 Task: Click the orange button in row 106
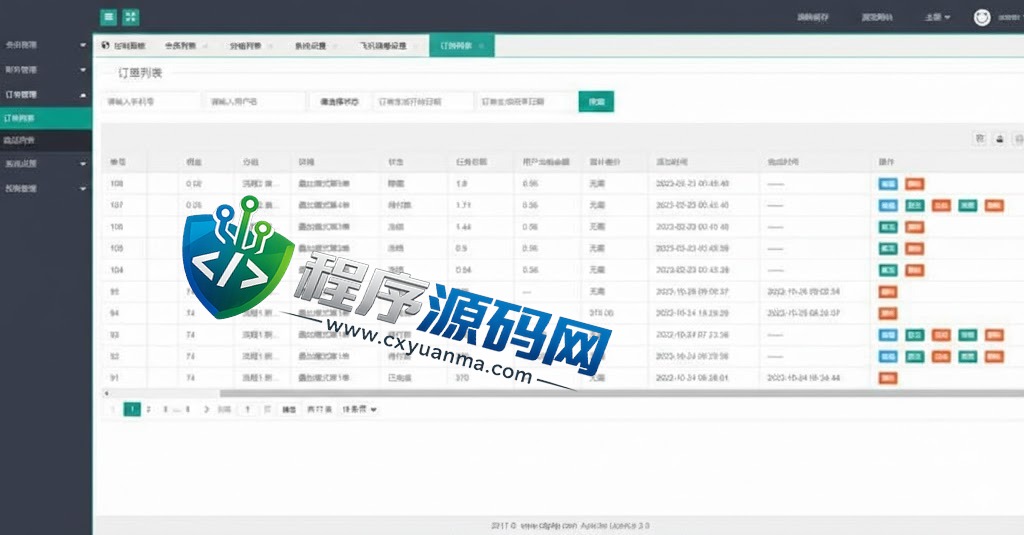[x=914, y=227]
